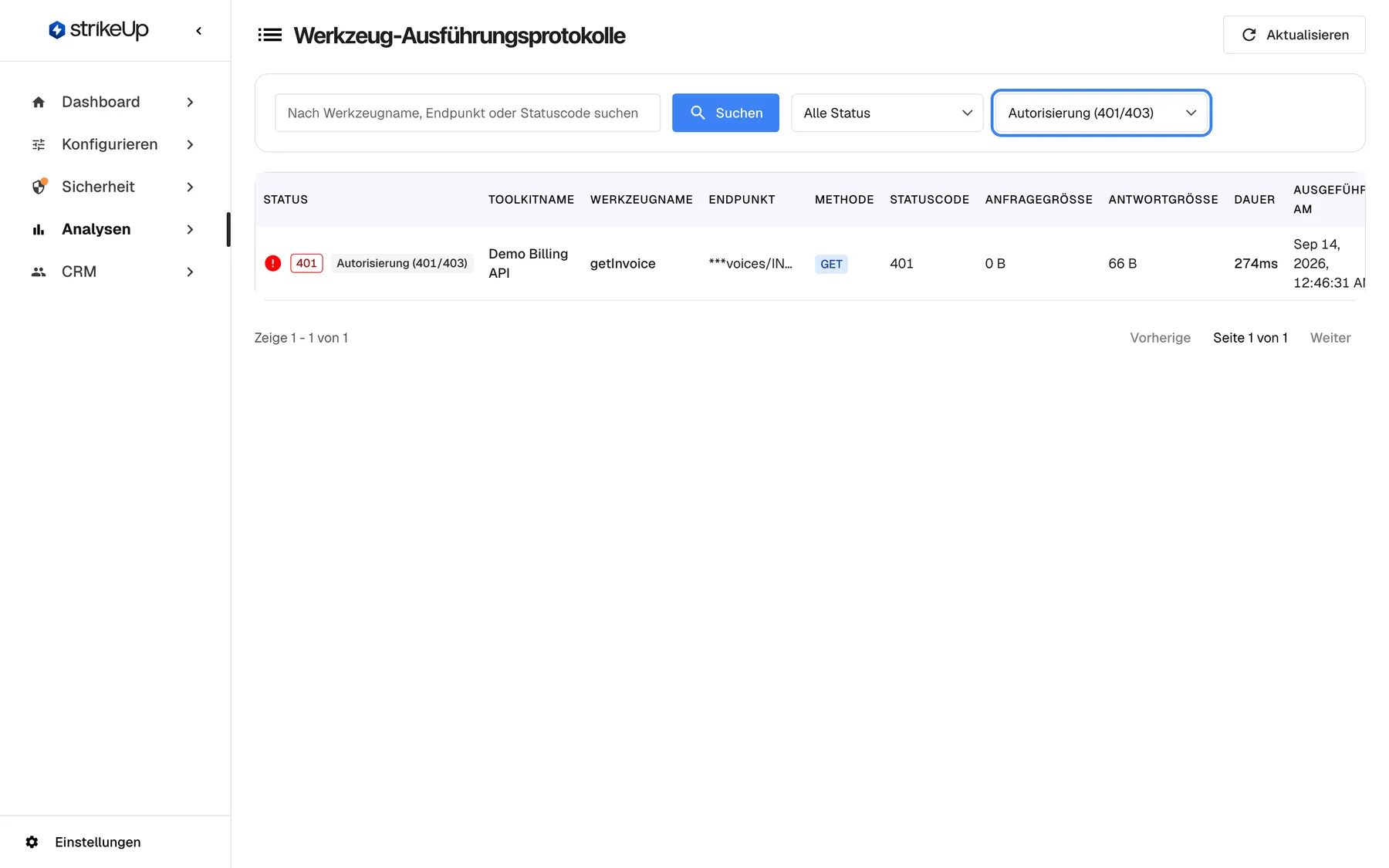The height and width of the screenshot is (868, 1389).
Task: Expand the Konfigurieren menu chevron
Action: click(190, 144)
